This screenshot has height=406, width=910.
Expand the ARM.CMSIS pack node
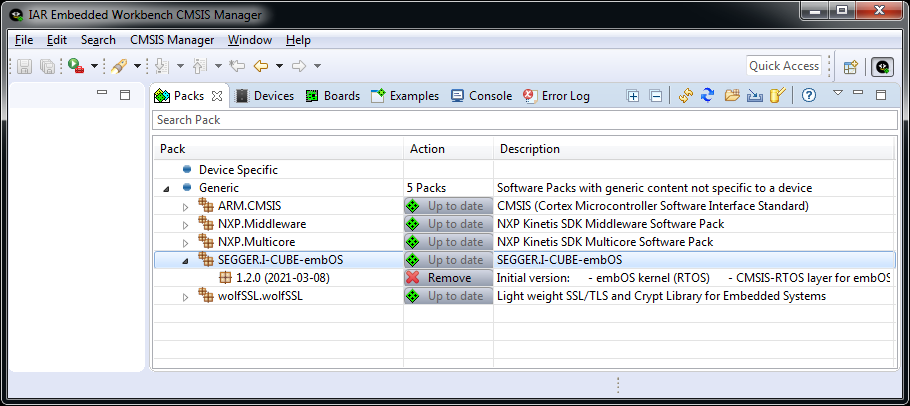tap(185, 206)
